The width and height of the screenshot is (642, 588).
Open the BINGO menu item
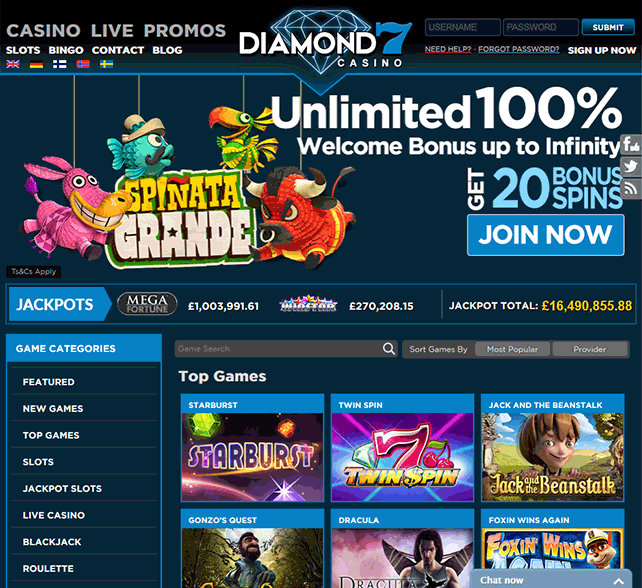[x=66, y=50]
